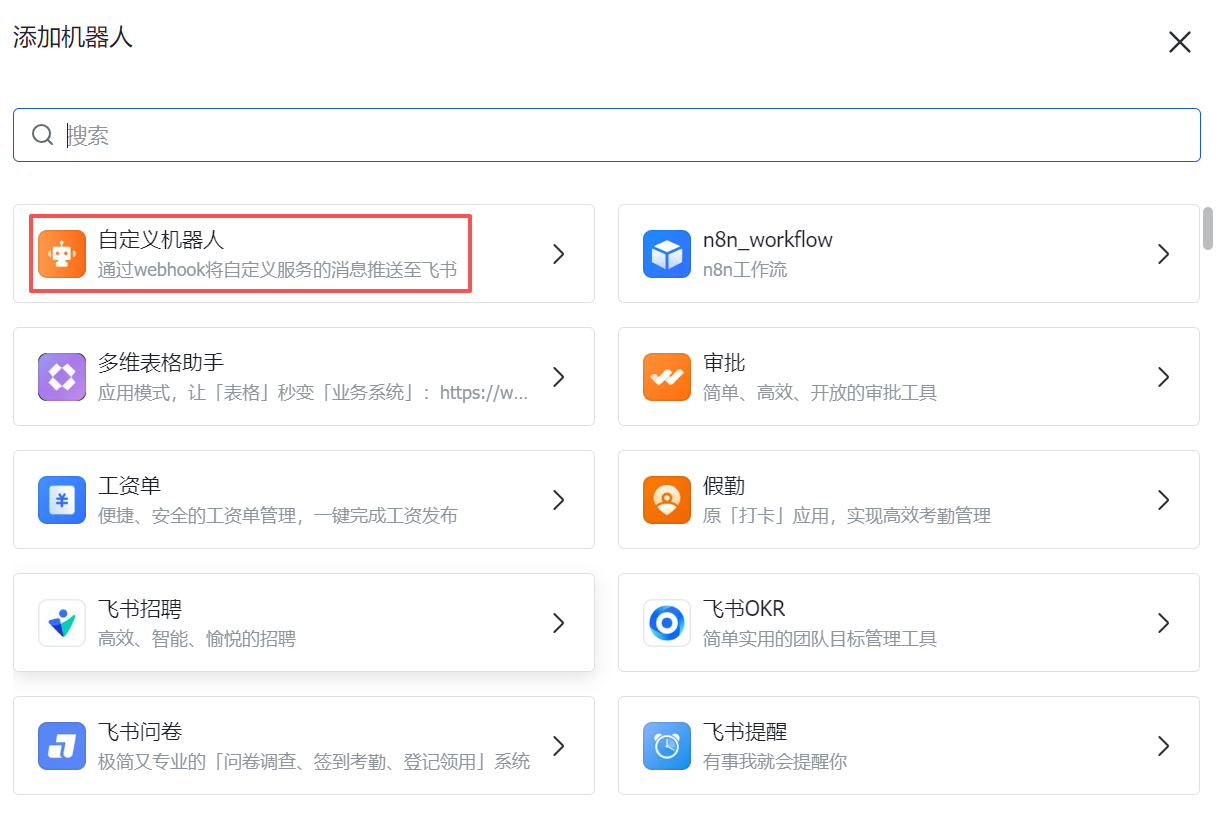Open 多维表格助手 via its right chevron

(x=559, y=377)
